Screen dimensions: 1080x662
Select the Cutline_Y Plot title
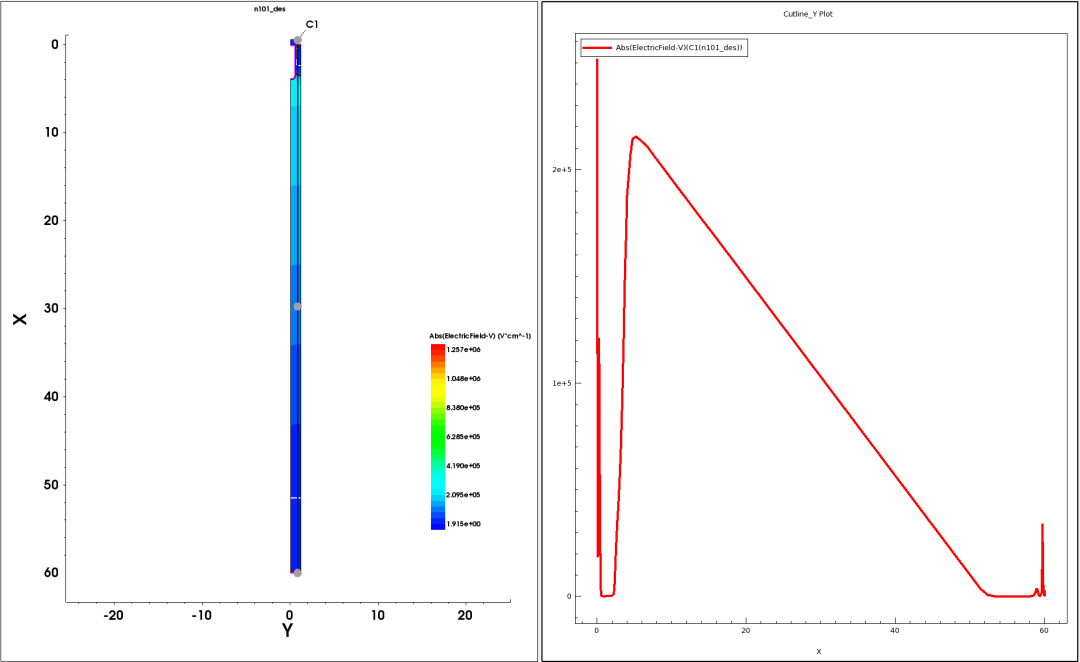808,14
